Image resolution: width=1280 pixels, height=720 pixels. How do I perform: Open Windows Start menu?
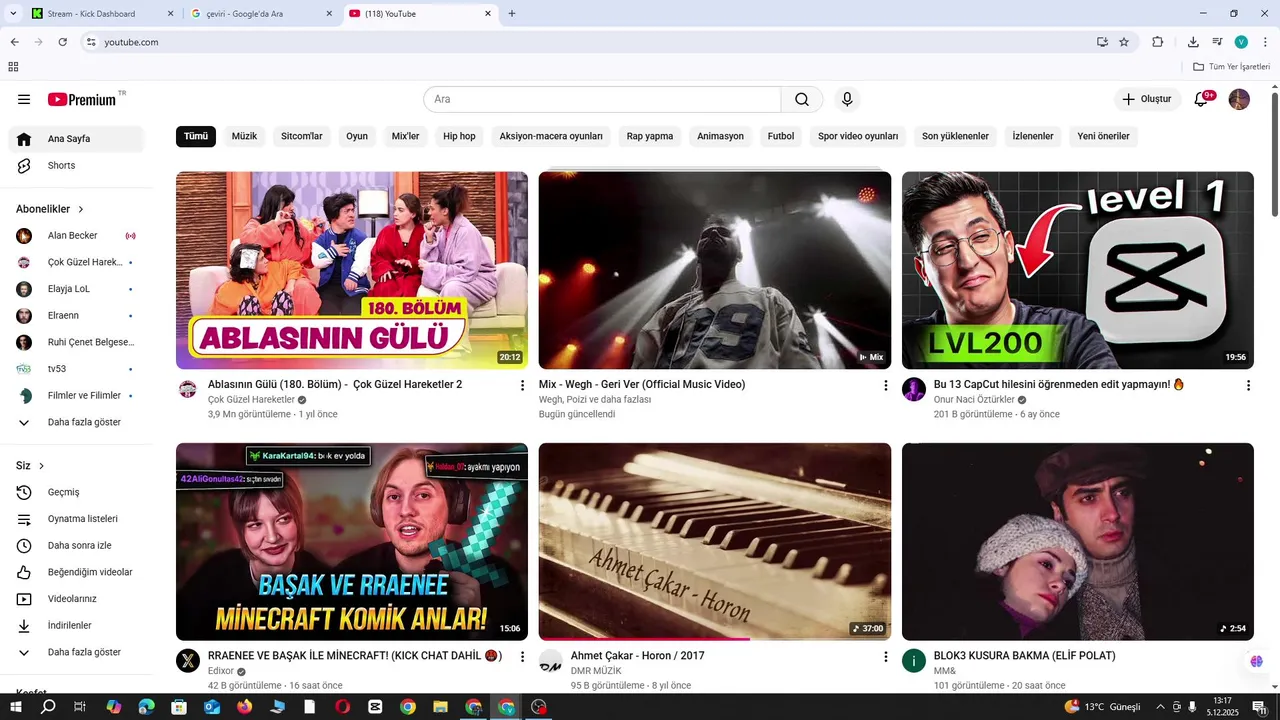click(x=15, y=707)
